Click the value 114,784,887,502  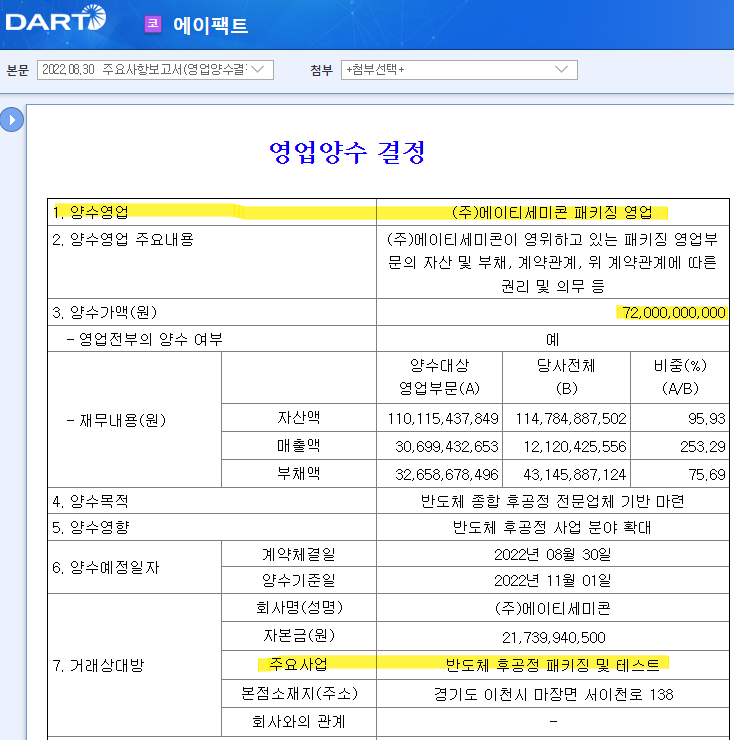click(x=571, y=419)
